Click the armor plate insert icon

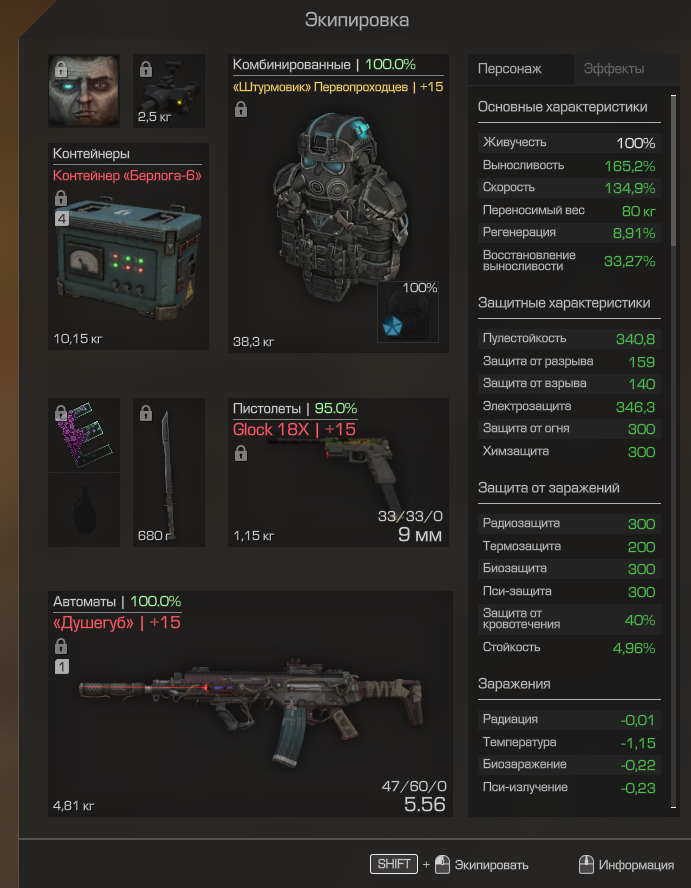click(408, 311)
